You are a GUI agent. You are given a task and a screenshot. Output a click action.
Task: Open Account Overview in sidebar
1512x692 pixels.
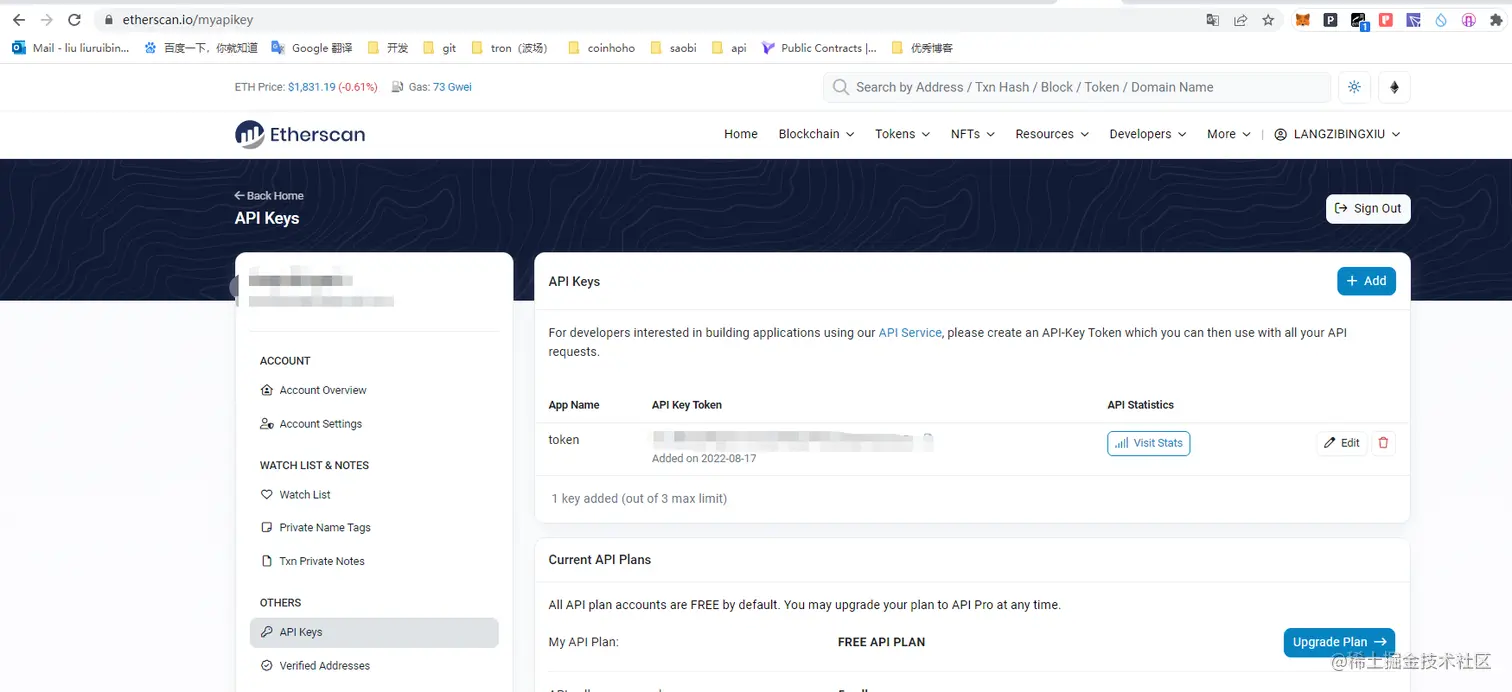click(313, 390)
